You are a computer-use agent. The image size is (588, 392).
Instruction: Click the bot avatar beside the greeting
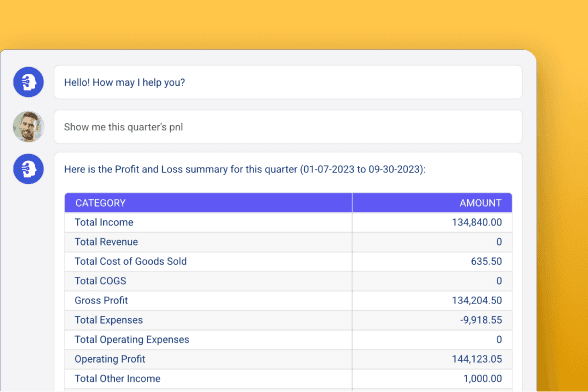(x=28, y=82)
